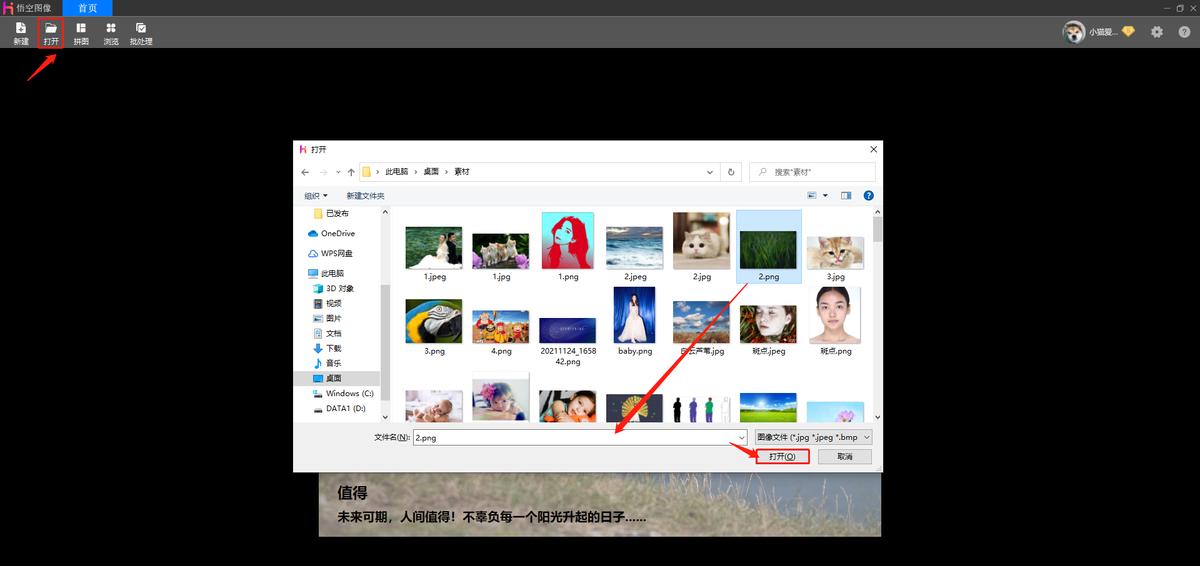Expand the address bar history dropdown
Screen dimensions: 1200x566
(710, 172)
